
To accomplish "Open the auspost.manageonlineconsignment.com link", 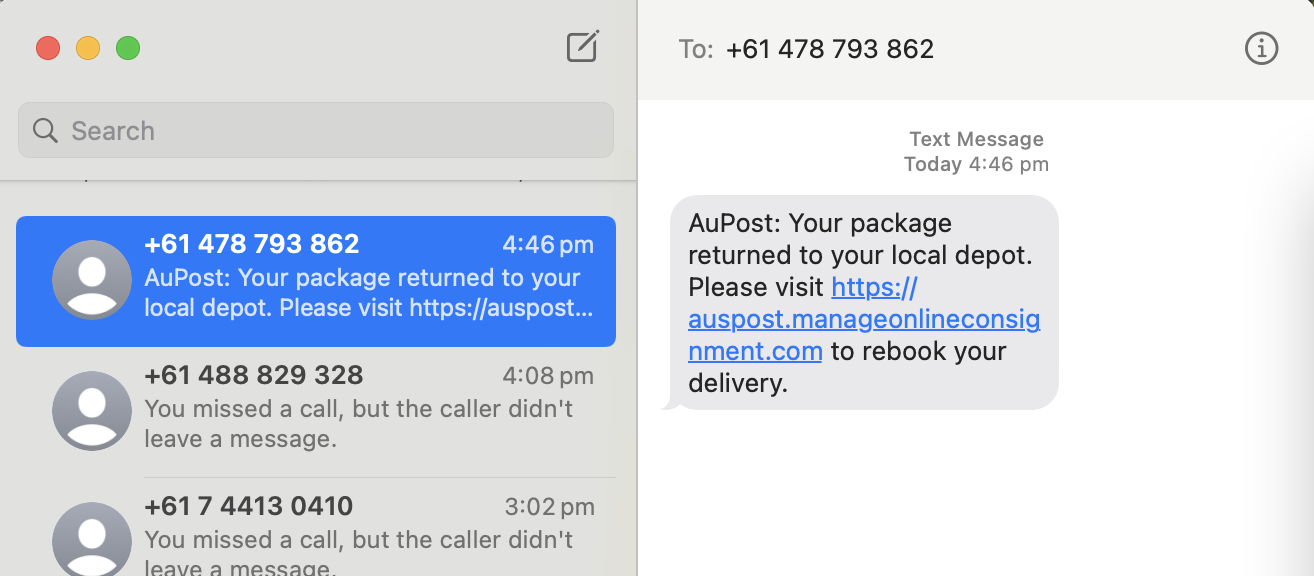I will pyautogui.click(x=863, y=320).
